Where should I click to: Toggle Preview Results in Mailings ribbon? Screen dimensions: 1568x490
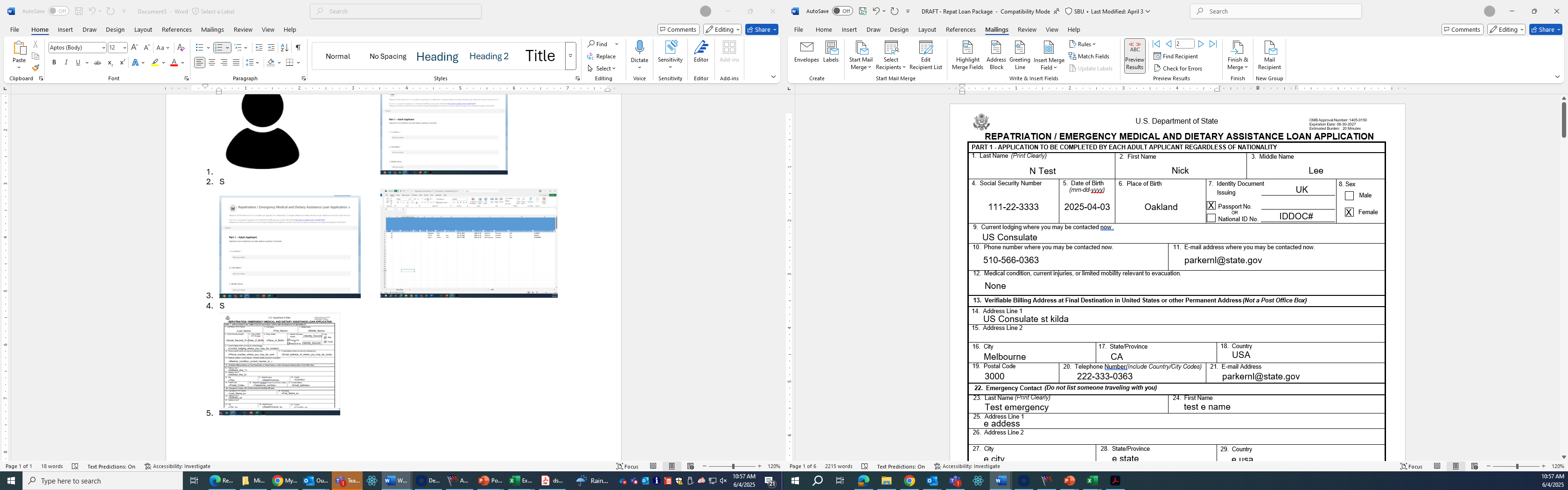coord(1134,56)
